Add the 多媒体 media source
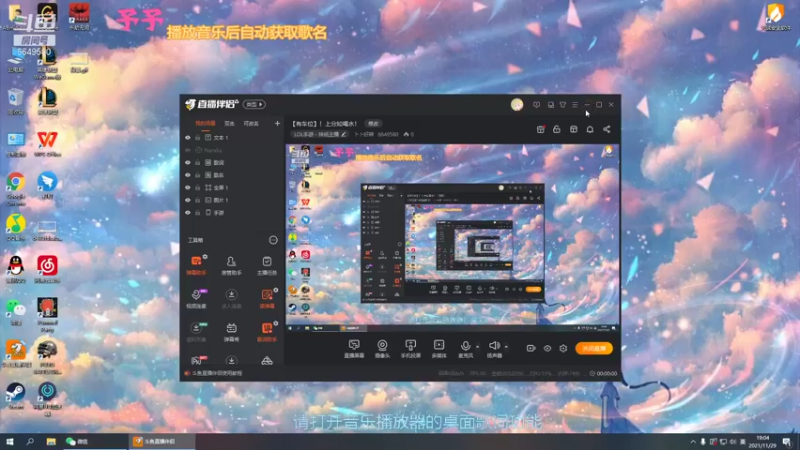Image resolution: width=800 pixels, height=450 pixels. click(x=439, y=349)
